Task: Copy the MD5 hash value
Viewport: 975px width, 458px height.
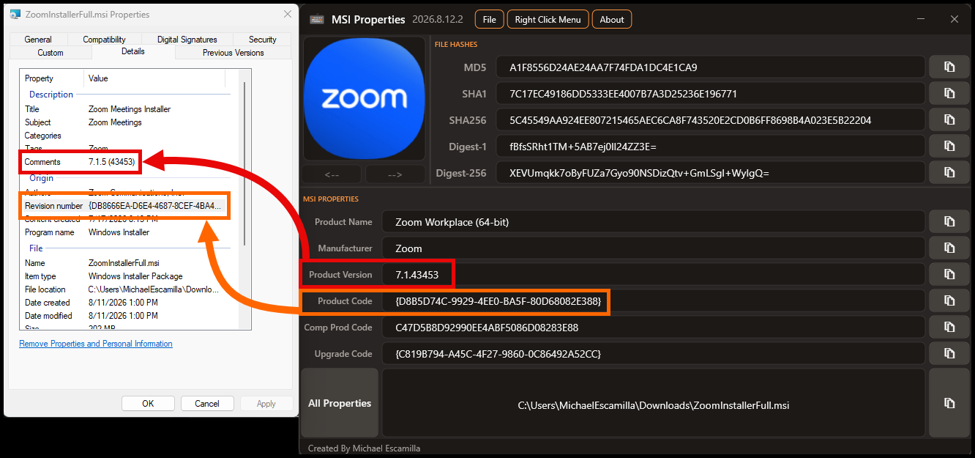Action: [949, 67]
